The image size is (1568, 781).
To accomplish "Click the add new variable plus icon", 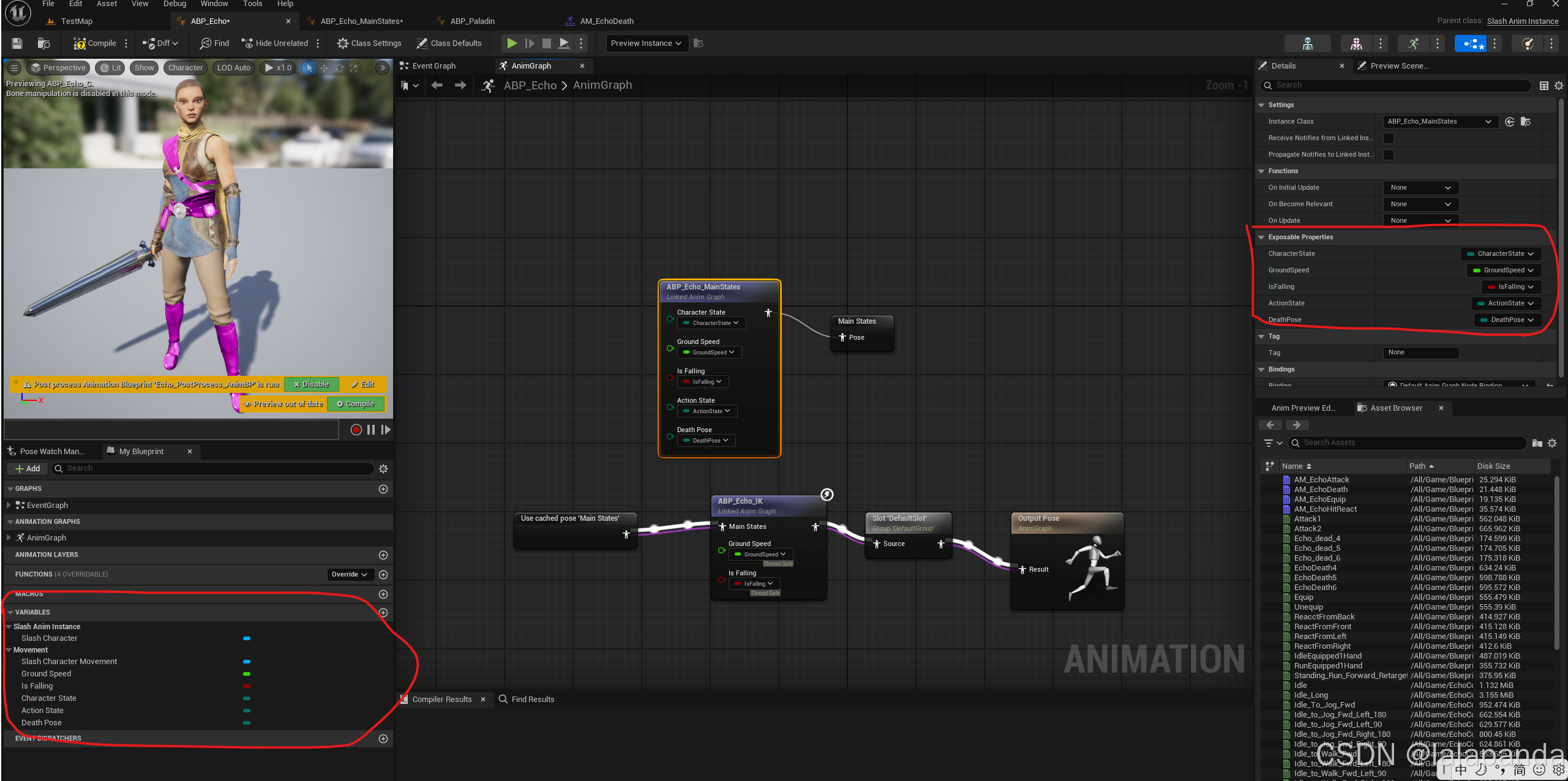I will coord(383,613).
